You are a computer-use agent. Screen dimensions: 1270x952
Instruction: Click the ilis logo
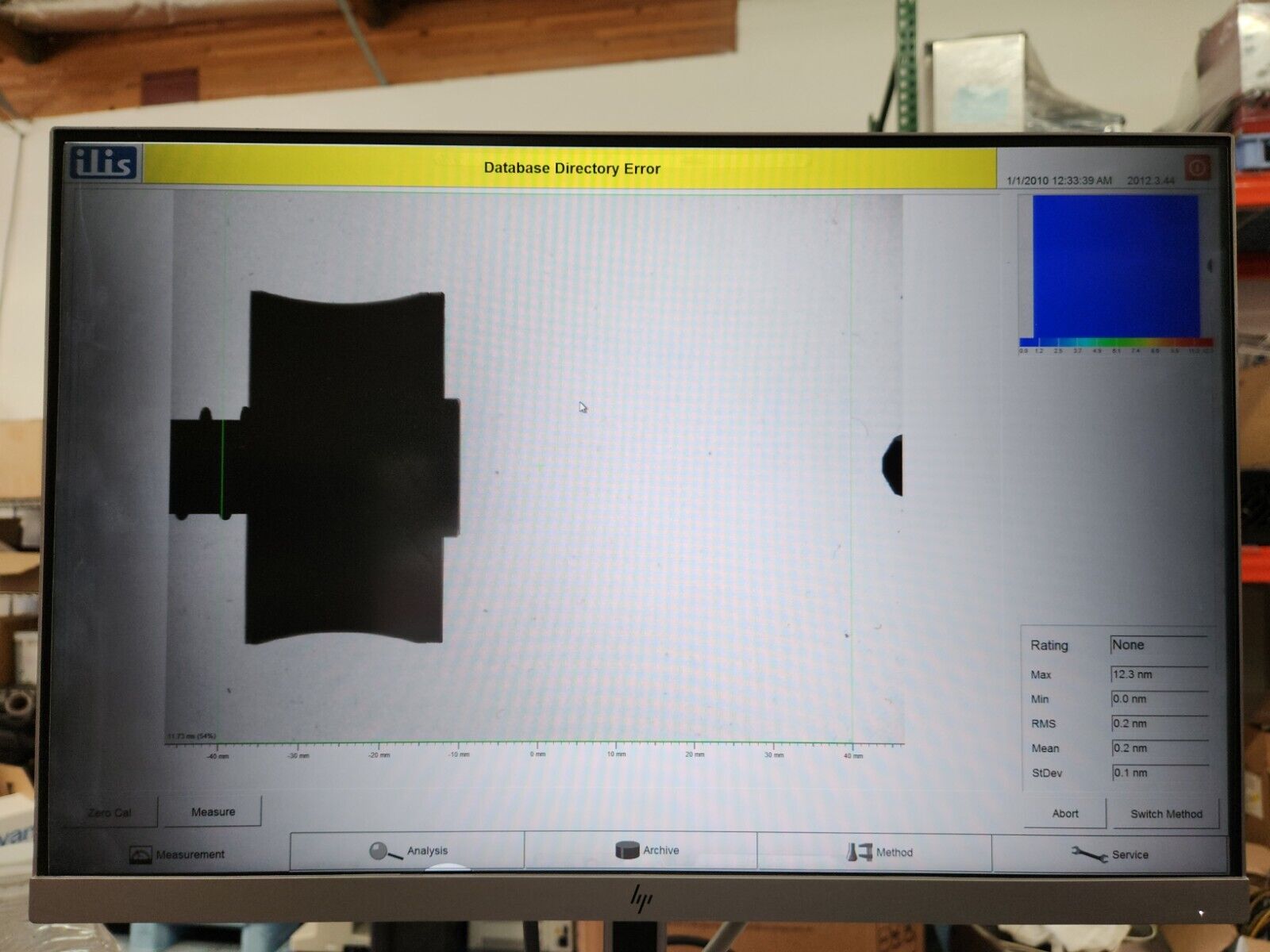(104, 163)
